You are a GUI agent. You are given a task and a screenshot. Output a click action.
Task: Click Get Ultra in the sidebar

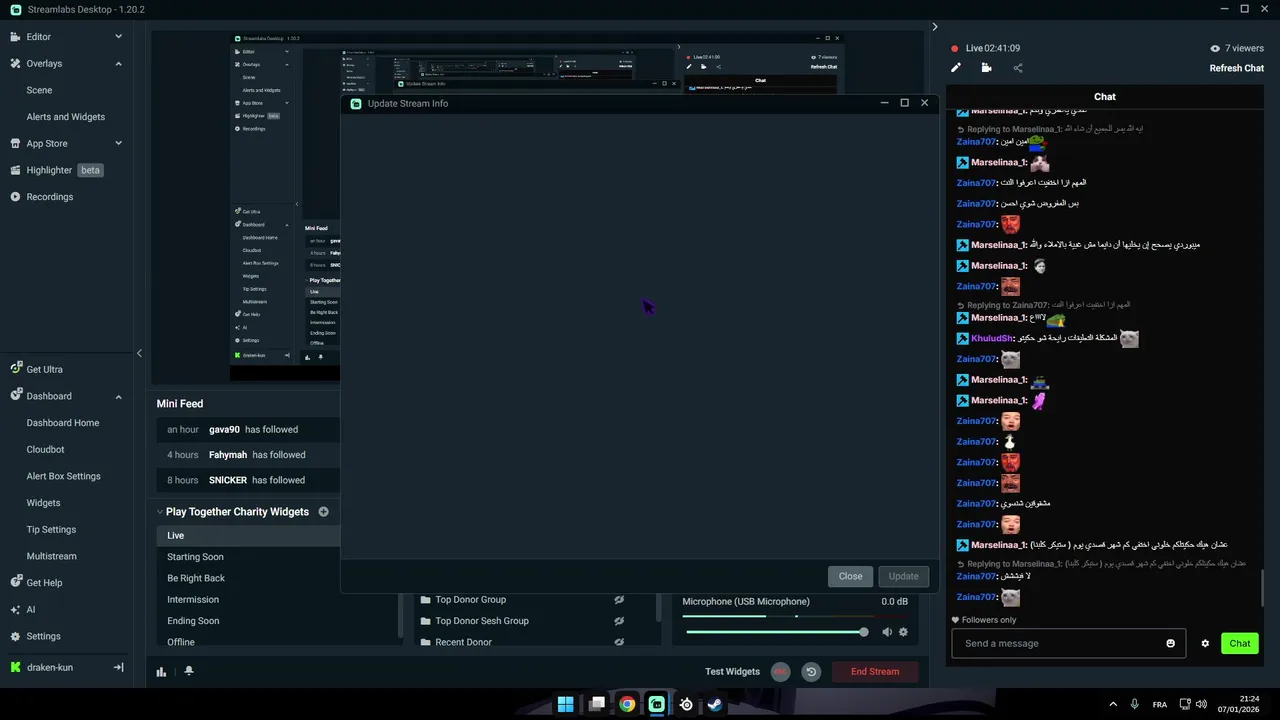pos(44,369)
